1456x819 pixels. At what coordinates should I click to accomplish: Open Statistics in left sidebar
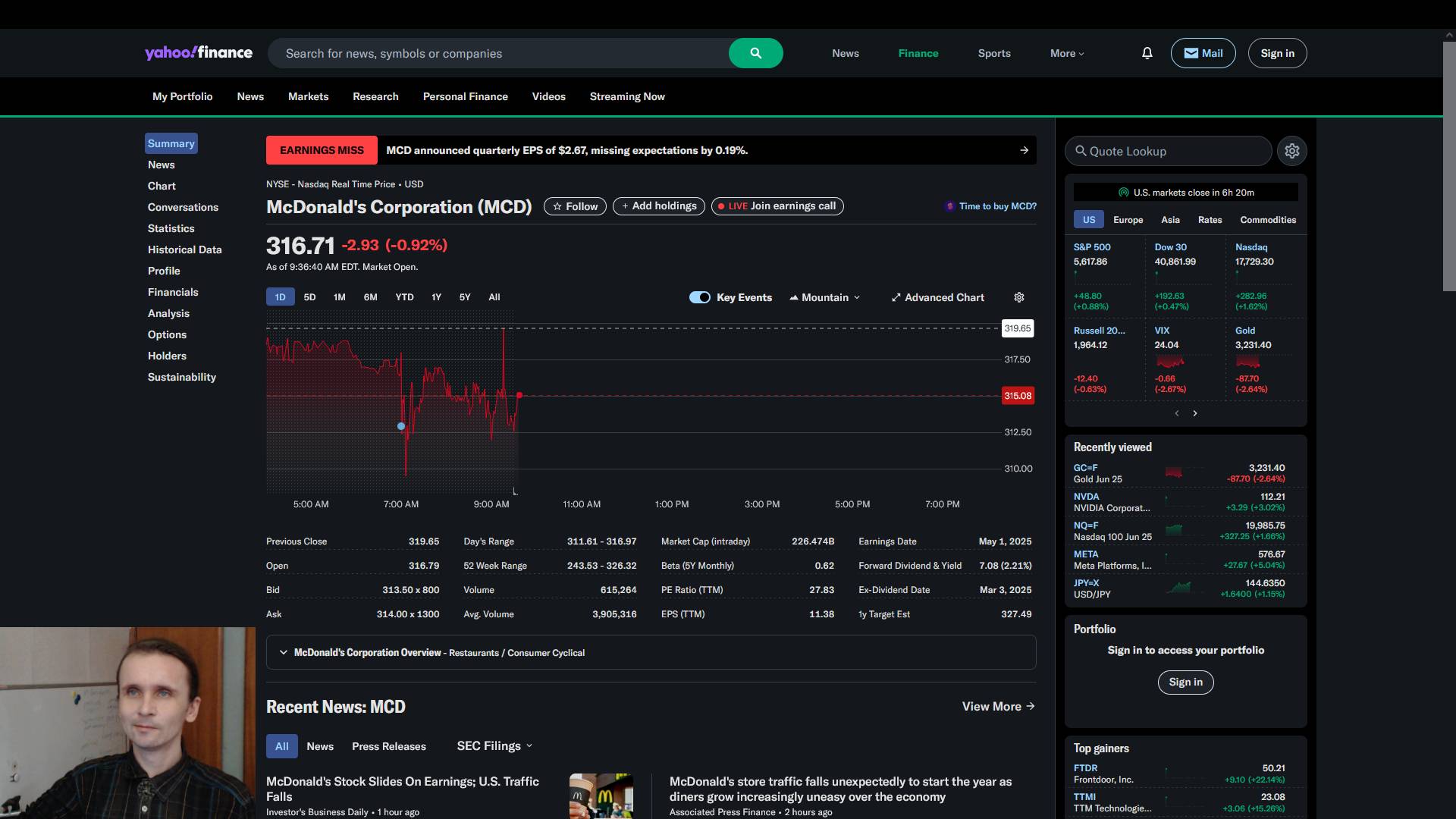(x=171, y=228)
